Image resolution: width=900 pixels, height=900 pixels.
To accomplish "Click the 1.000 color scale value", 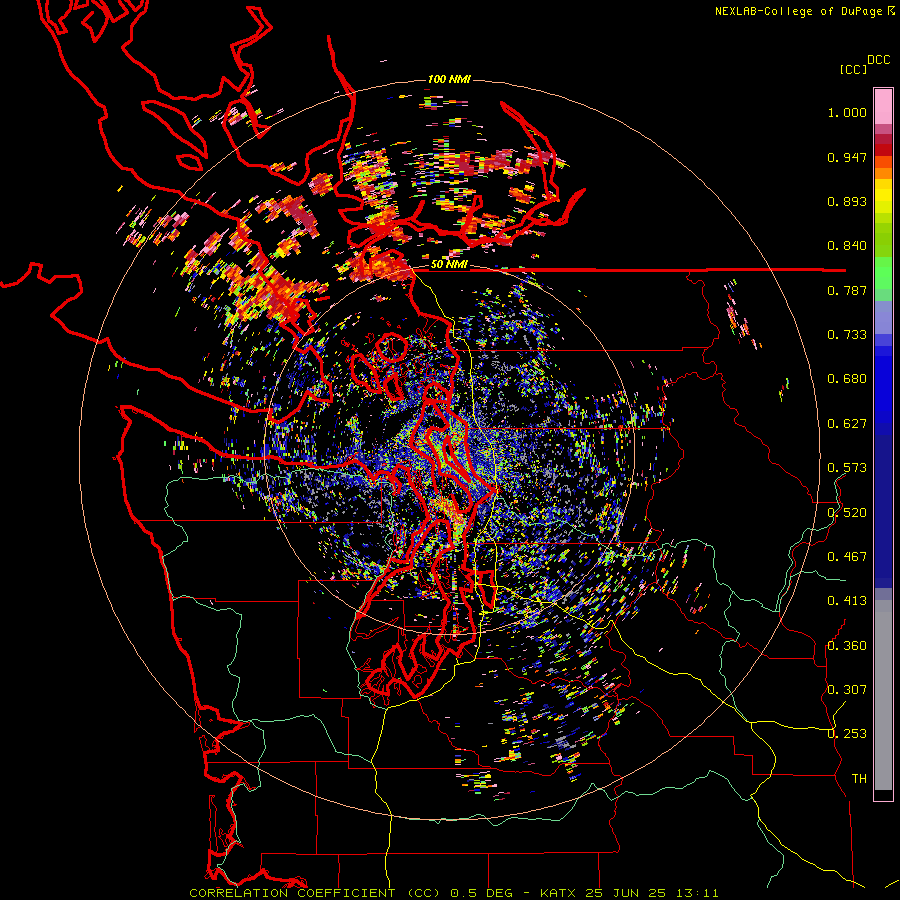I will 847,113.
